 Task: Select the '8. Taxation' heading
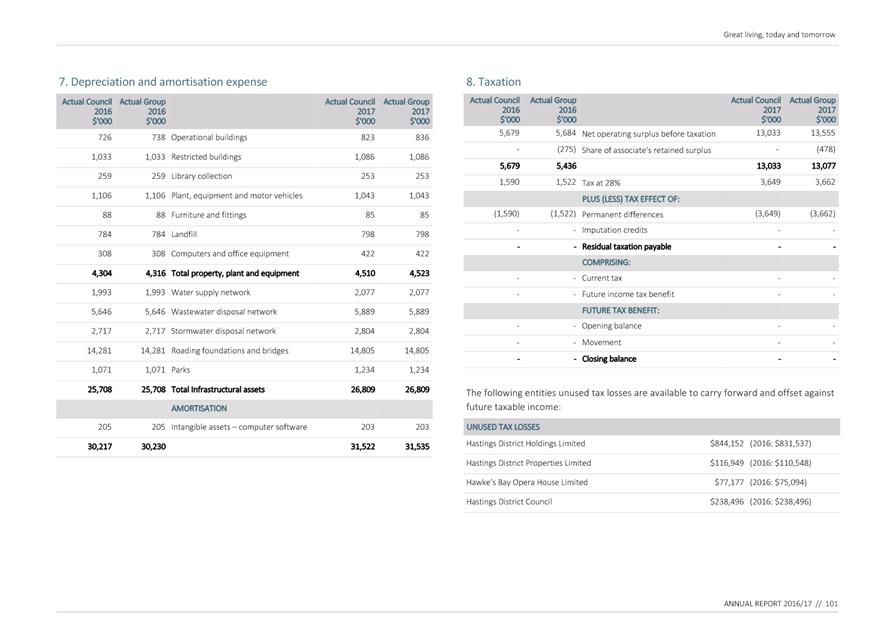tap(493, 82)
